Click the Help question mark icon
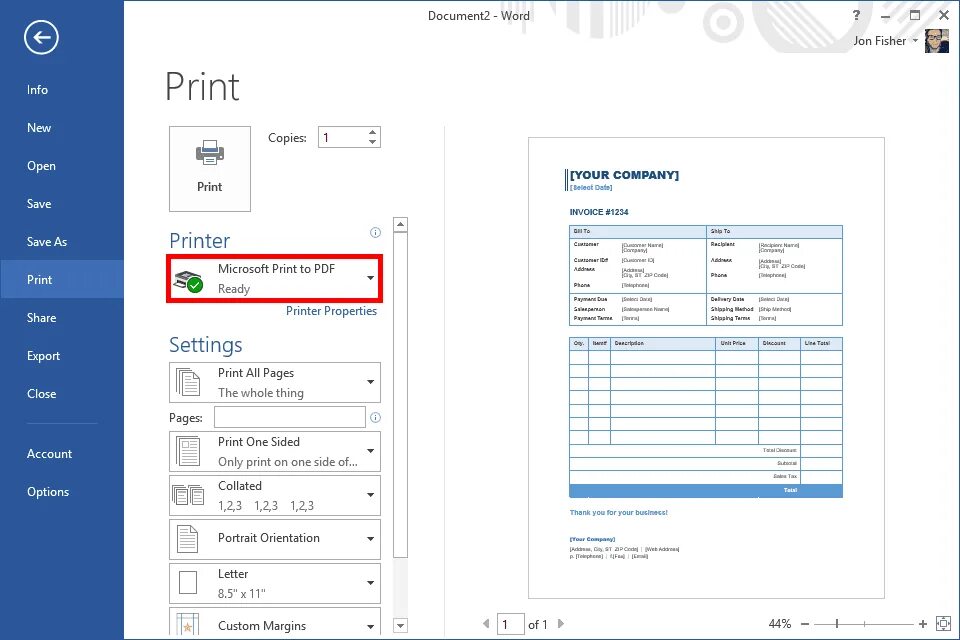The width and height of the screenshot is (960, 640). 856,15
